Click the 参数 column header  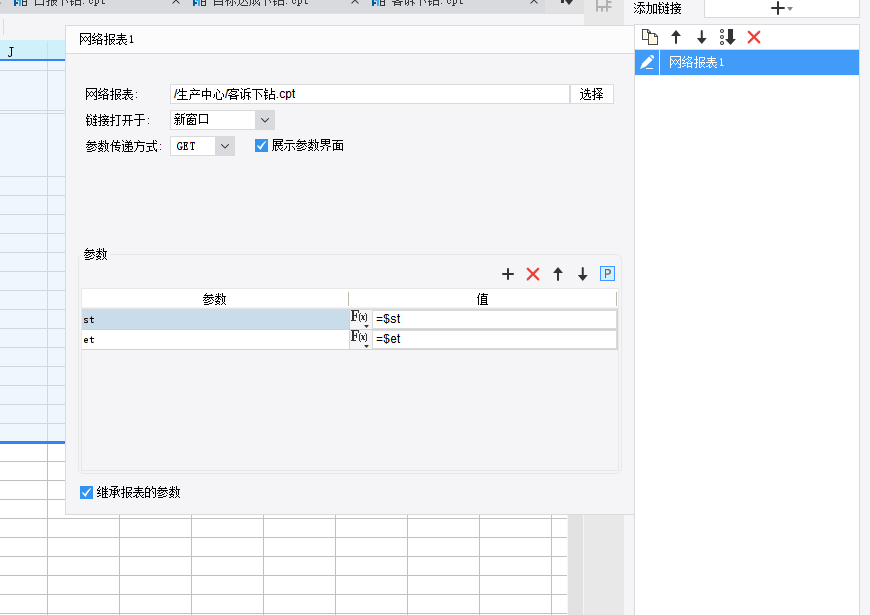[x=215, y=299]
